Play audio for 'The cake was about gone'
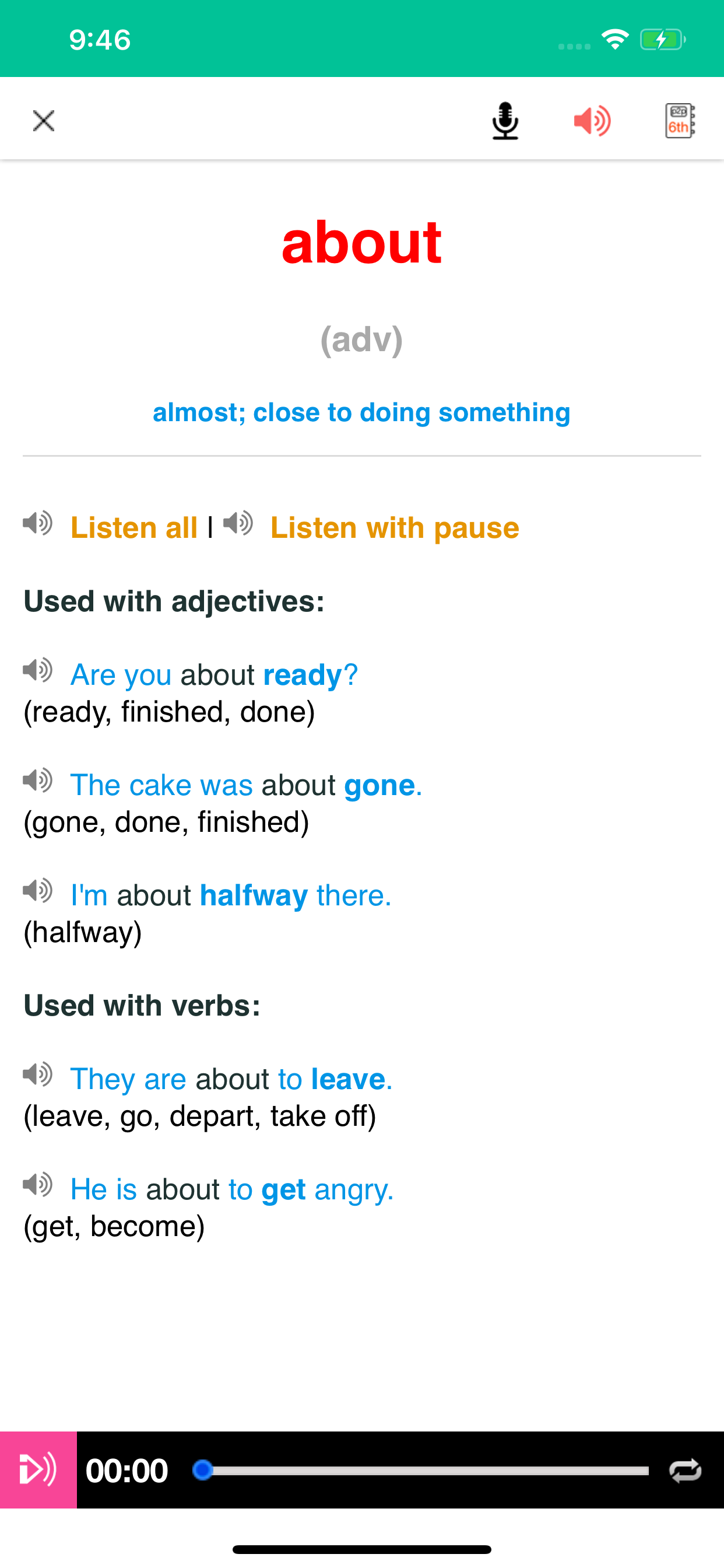Image resolution: width=724 pixels, height=1568 pixels. pos(38,780)
